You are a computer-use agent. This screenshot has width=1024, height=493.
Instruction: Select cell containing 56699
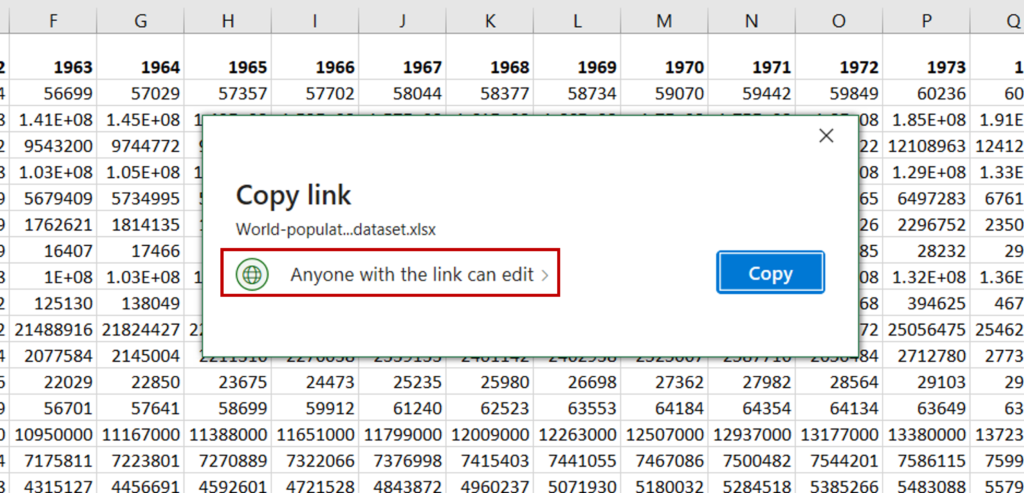click(x=53, y=93)
